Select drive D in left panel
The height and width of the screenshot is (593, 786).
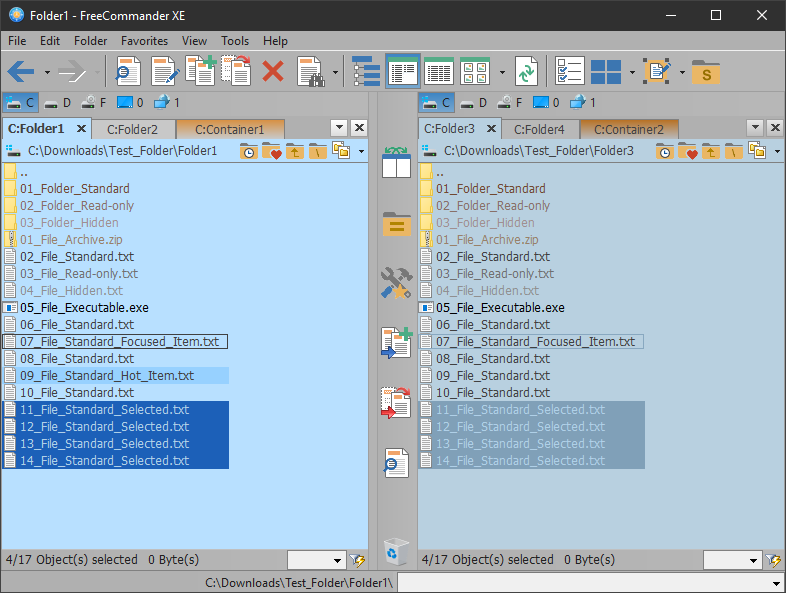[57, 103]
